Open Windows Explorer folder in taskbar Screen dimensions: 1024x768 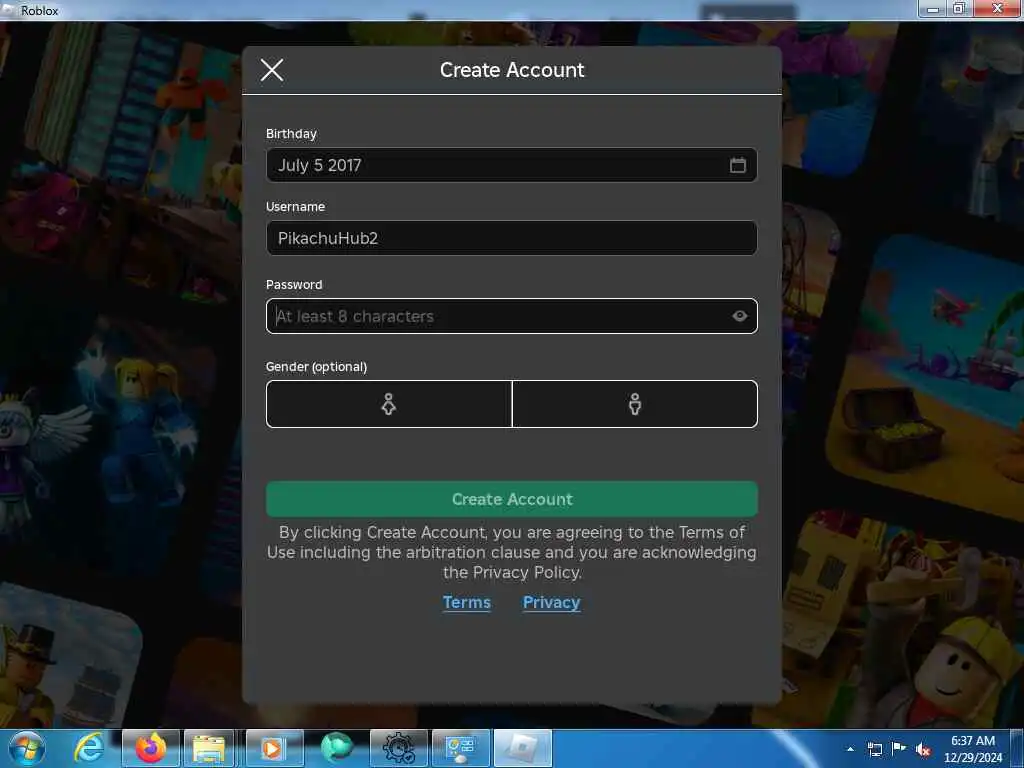[x=209, y=748]
